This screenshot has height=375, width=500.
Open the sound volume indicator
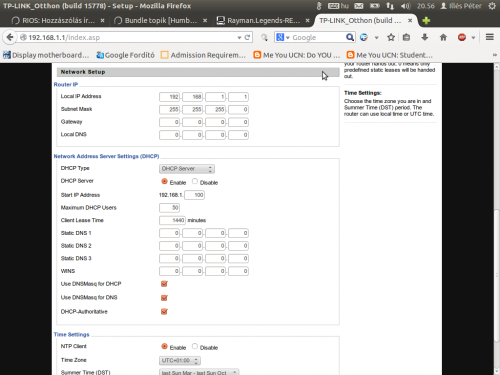(x=405, y=6)
